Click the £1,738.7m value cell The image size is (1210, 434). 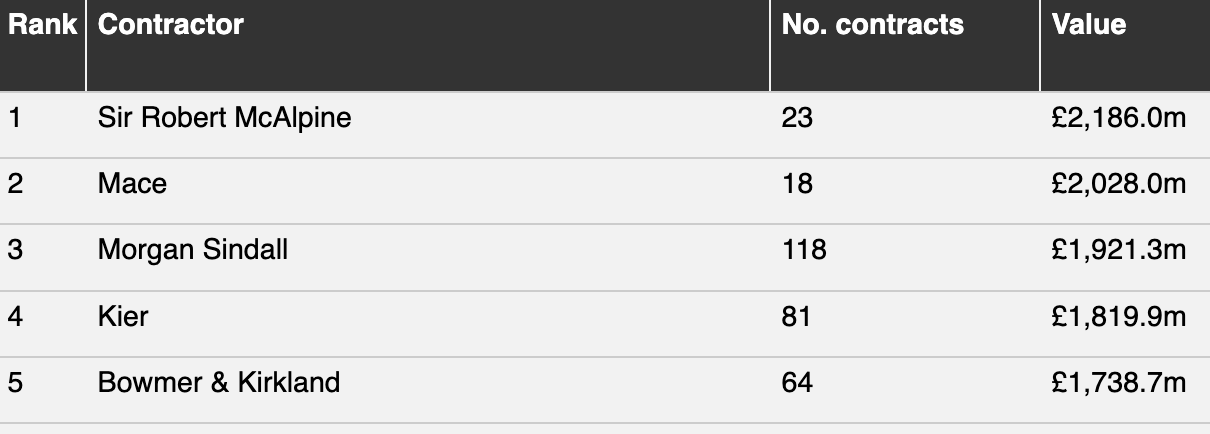point(1118,382)
